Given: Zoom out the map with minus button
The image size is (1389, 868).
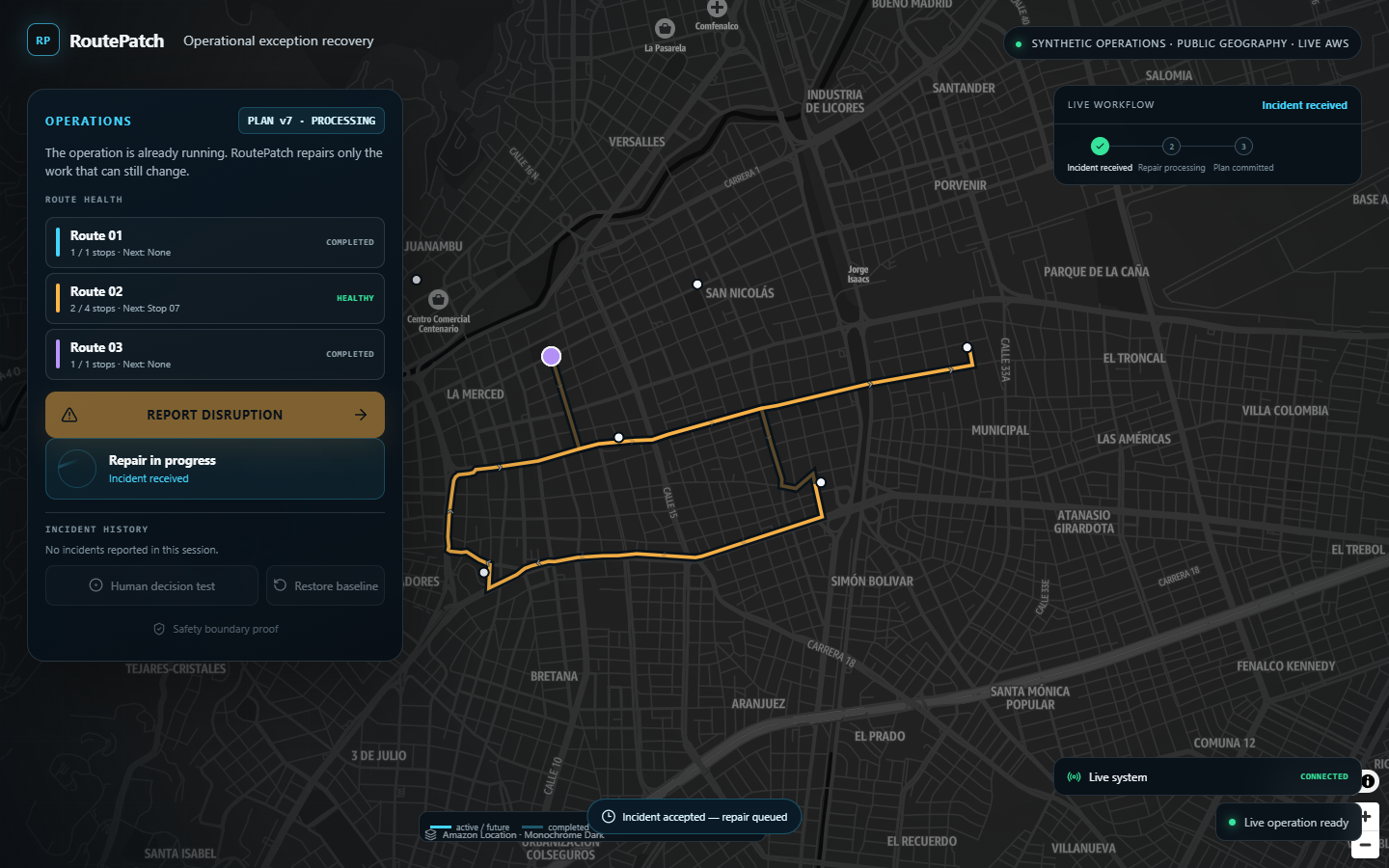Looking at the screenshot, I should point(1366,845).
